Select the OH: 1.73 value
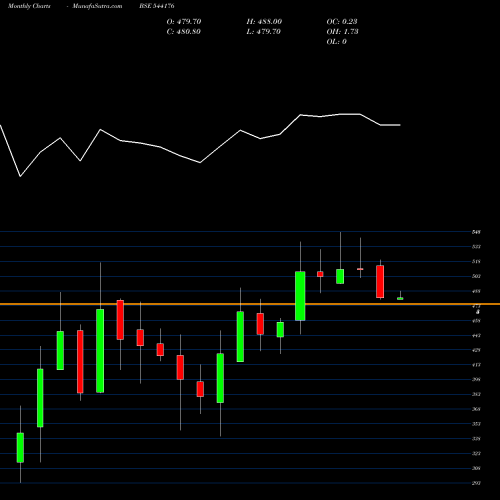 click(x=342, y=31)
